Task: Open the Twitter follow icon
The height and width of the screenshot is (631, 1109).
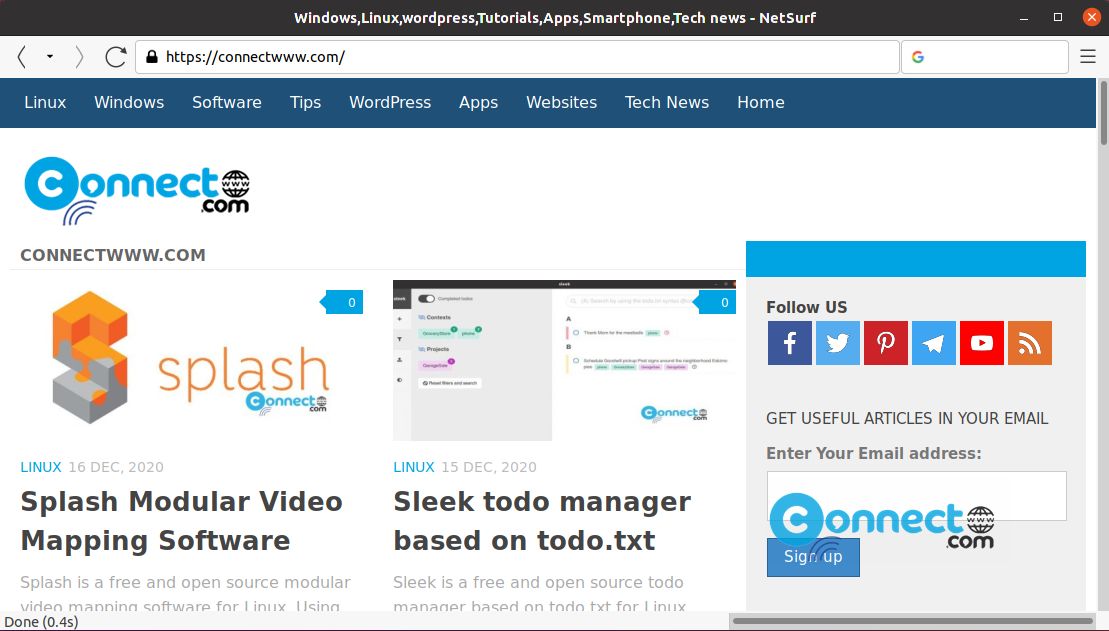Action: tap(837, 343)
